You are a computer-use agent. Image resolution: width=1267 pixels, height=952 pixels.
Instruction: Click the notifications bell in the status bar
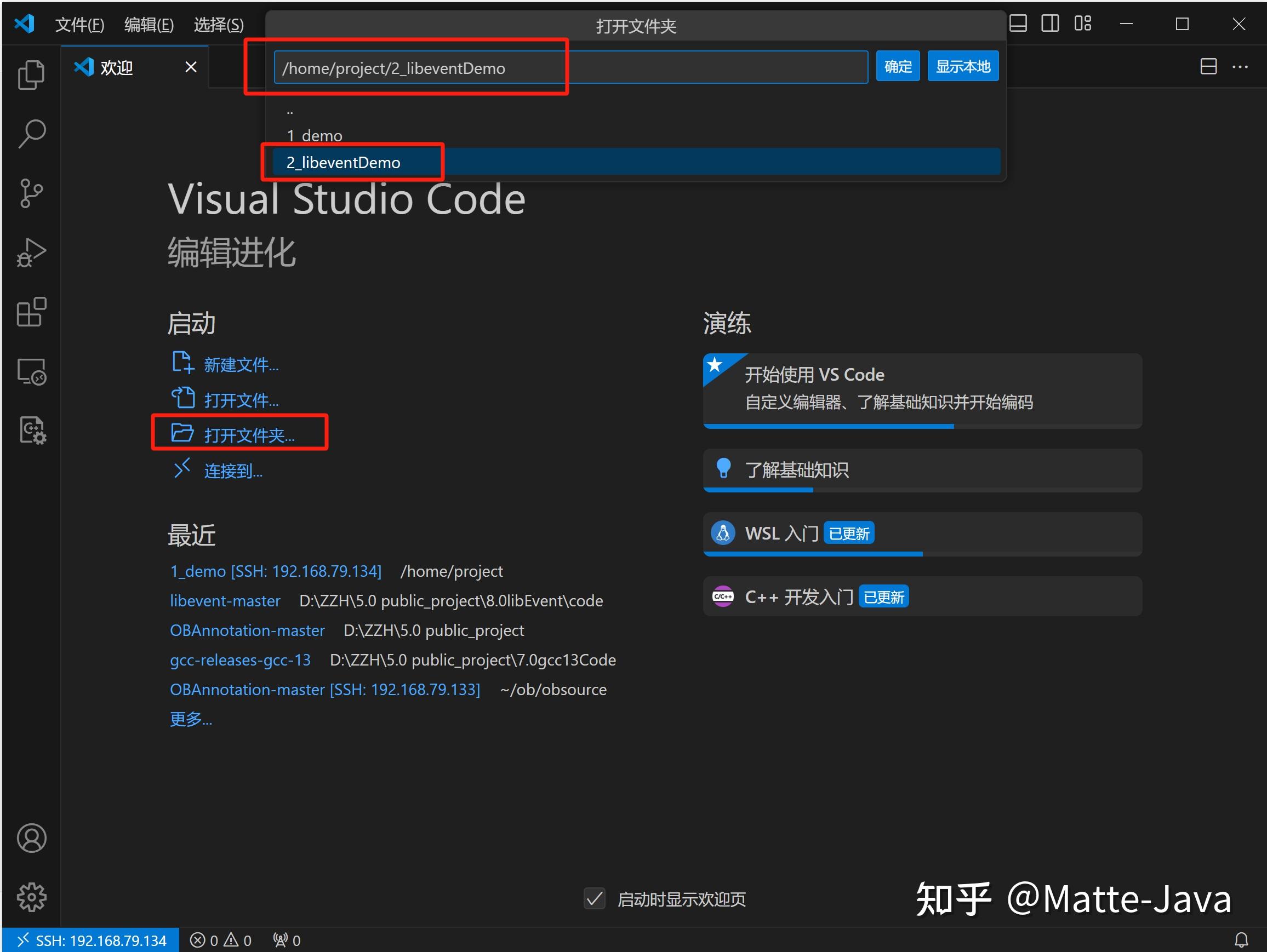tap(1242, 939)
